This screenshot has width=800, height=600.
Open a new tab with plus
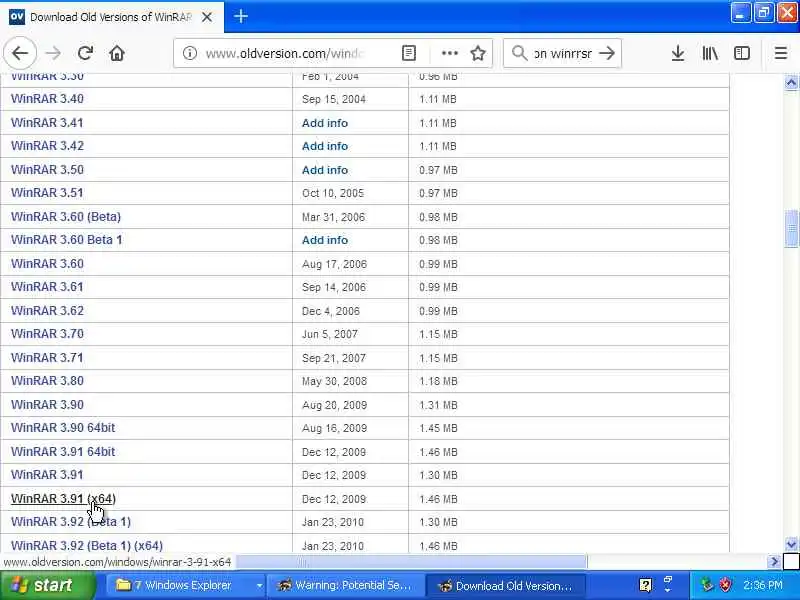(240, 16)
